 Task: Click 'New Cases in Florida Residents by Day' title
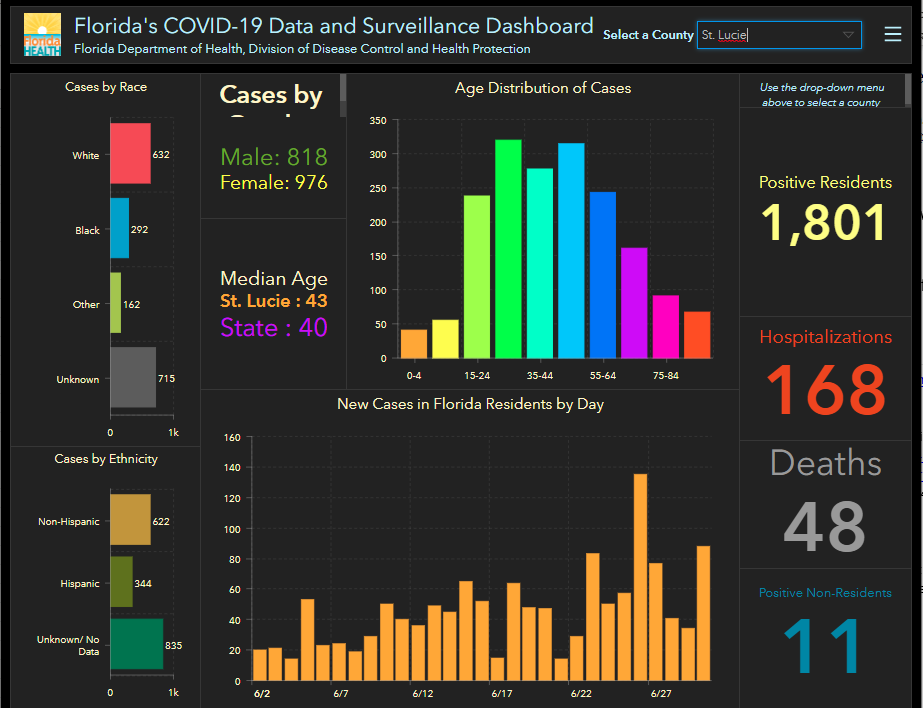point(470,404)
